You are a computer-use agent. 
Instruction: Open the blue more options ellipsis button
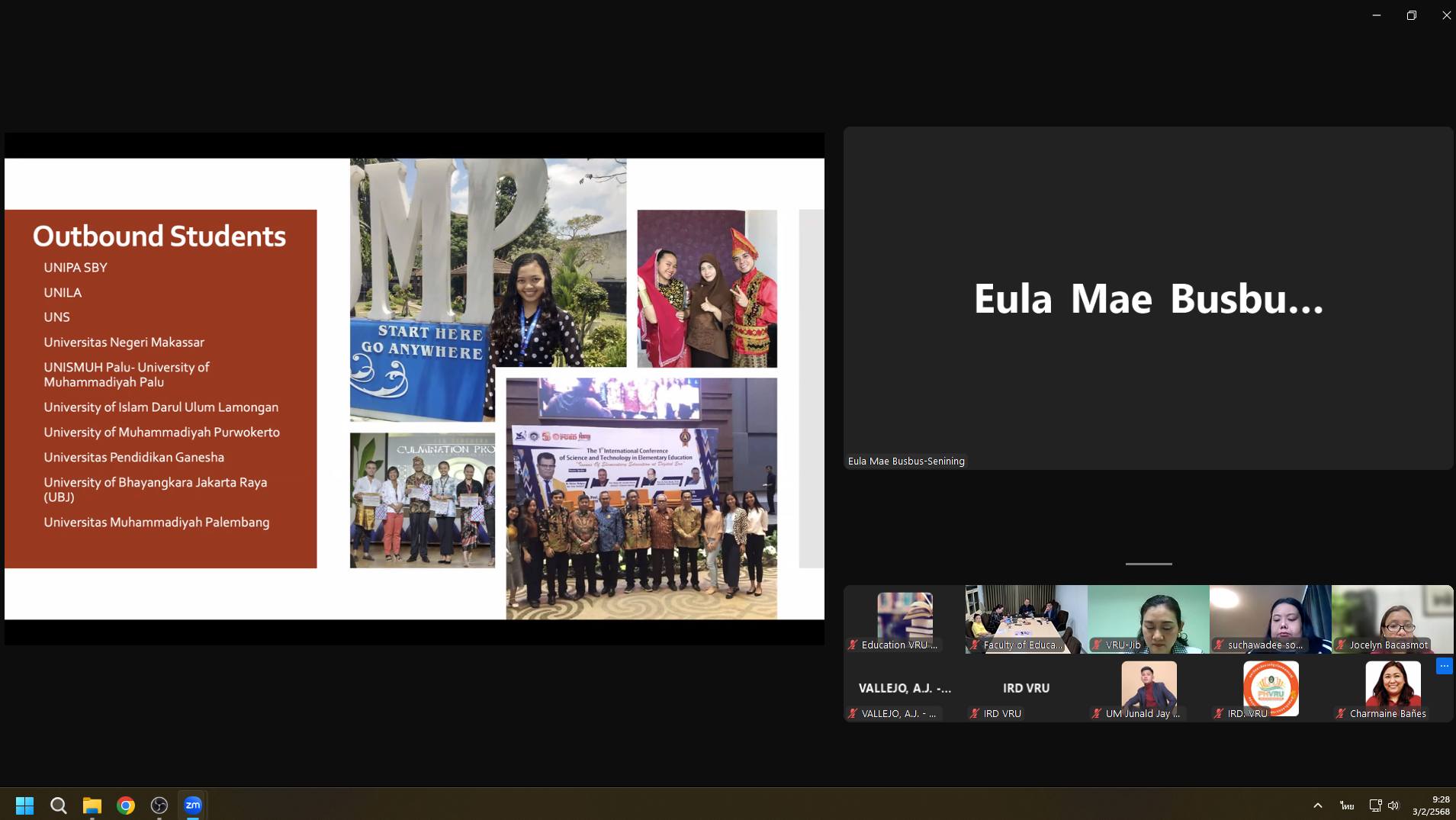[x=1444, y=666]
